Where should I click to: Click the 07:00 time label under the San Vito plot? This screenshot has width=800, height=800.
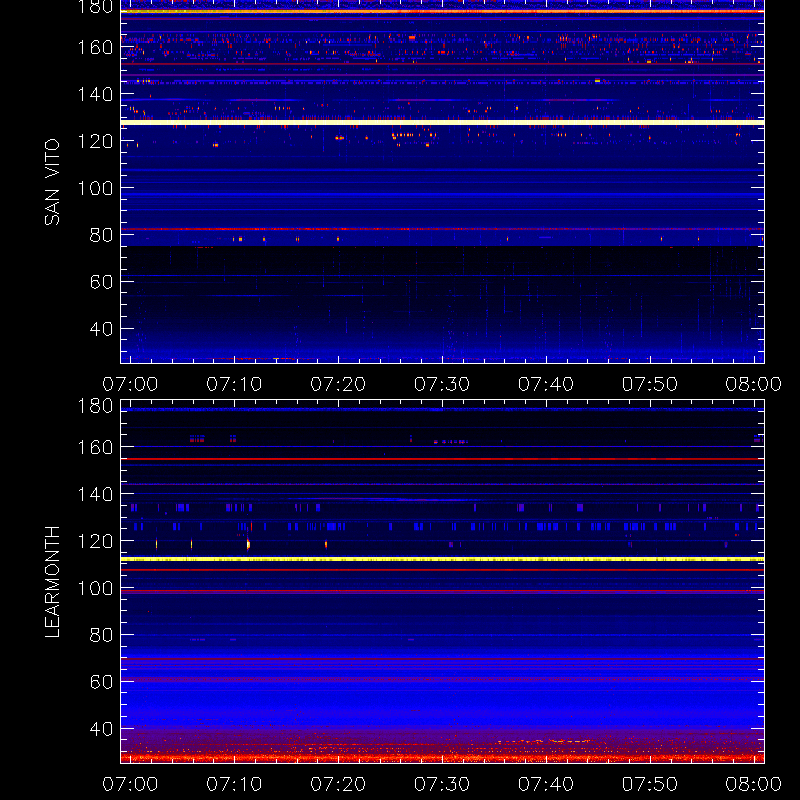[x=130, y=384]
